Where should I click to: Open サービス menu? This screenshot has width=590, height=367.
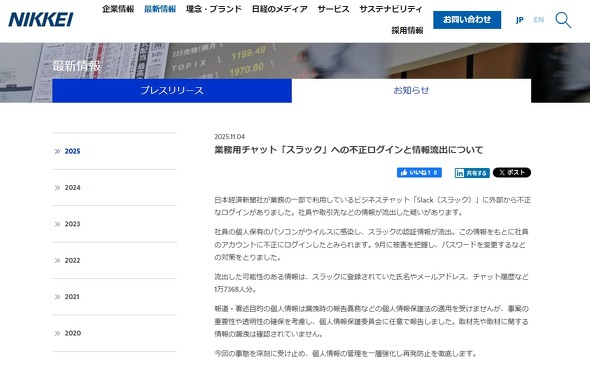coord(333,9)
